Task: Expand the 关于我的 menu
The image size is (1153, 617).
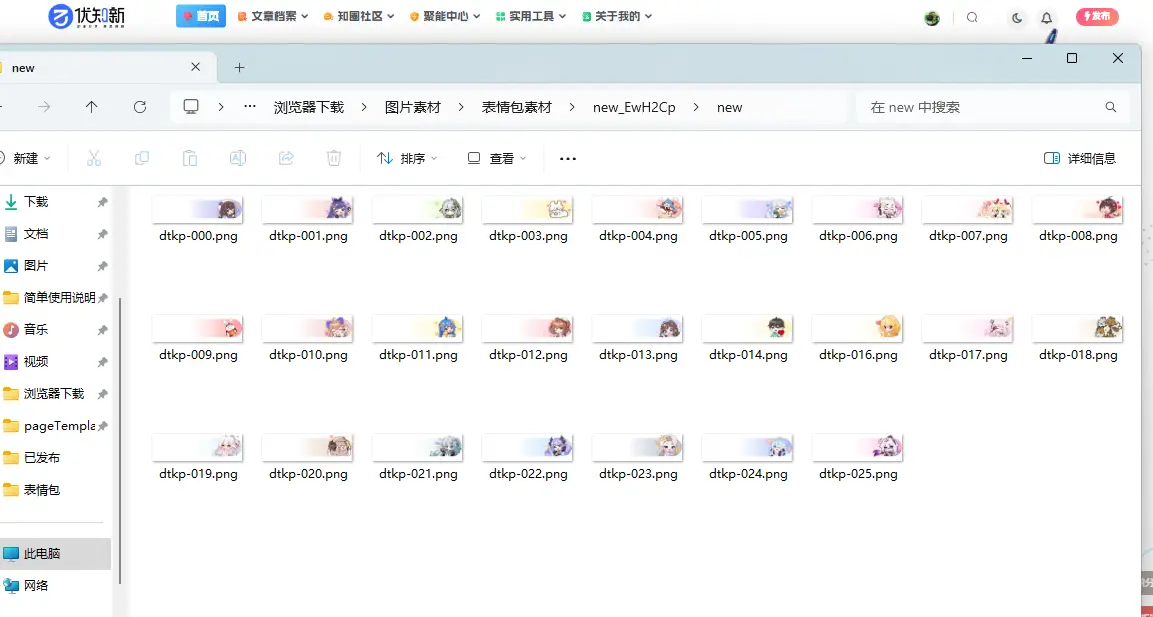Action: (x=617, y=16)
